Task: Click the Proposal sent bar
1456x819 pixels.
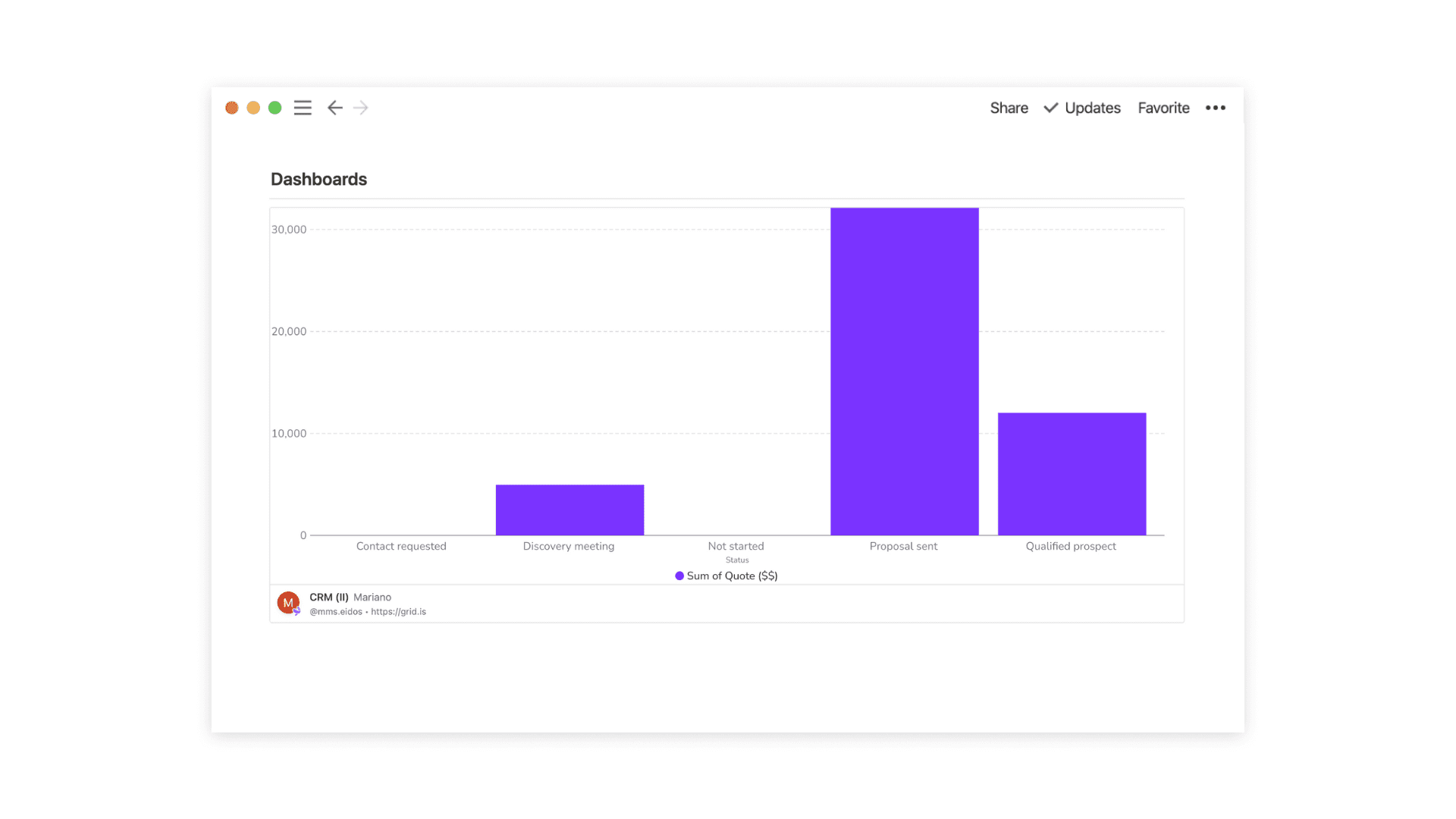Action: [904, 372]
